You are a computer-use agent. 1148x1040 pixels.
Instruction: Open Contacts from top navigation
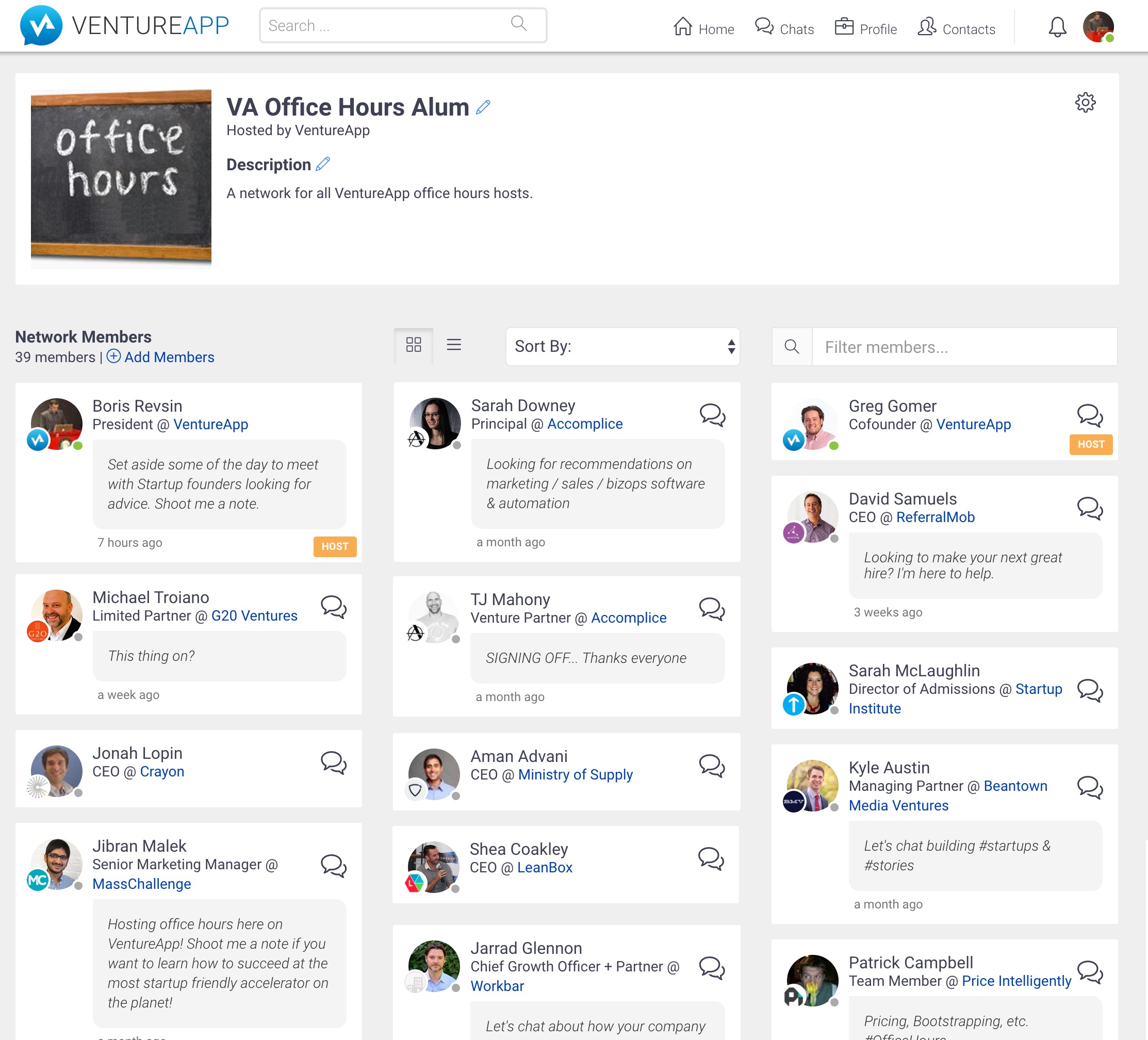[x=957, y=27]
